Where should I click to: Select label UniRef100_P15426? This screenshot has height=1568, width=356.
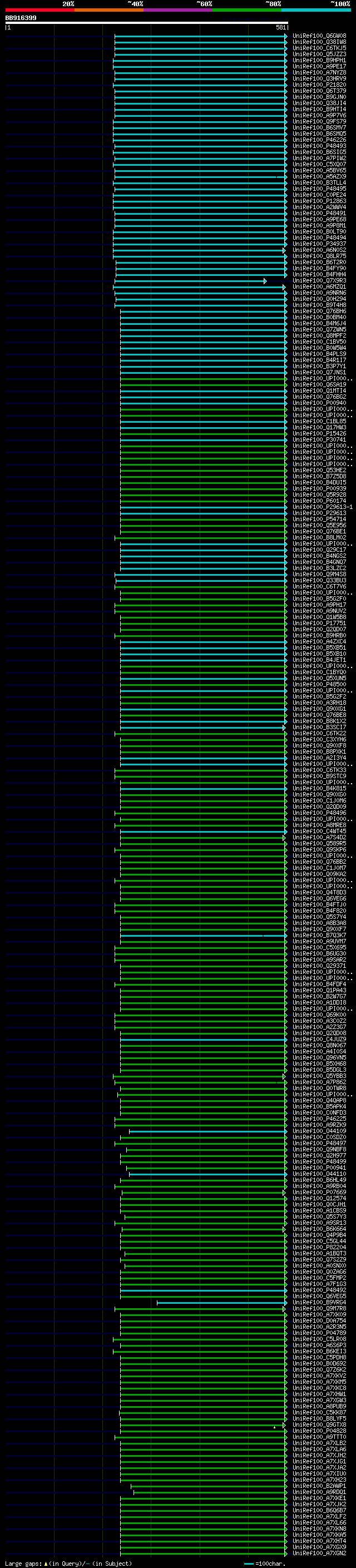pos(319,433)
